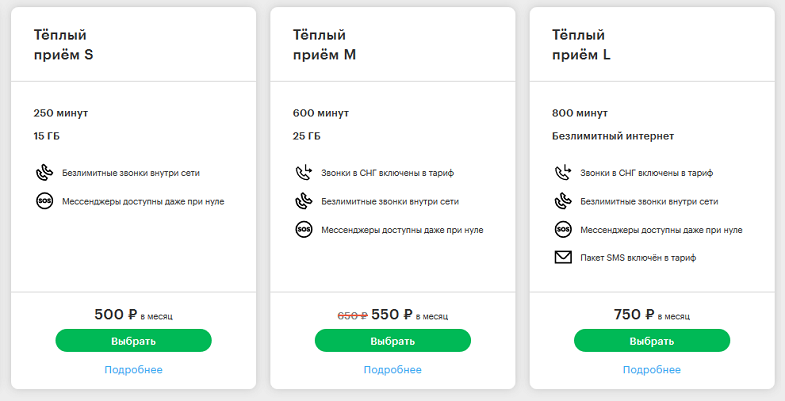Click the unlimited calls phone icon in the L plan

(x=563, y=201)
